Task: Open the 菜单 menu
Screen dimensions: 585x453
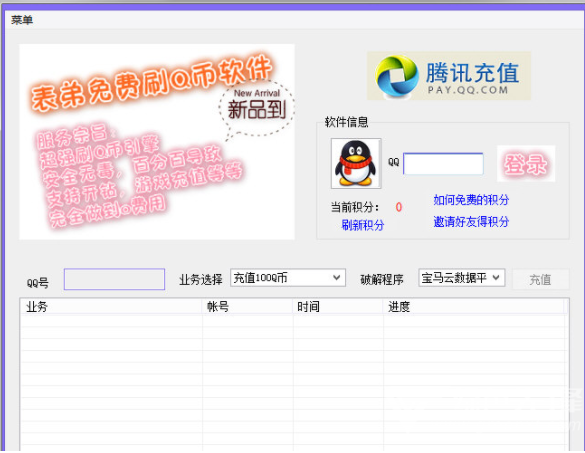Action: [x=22, y=19]
